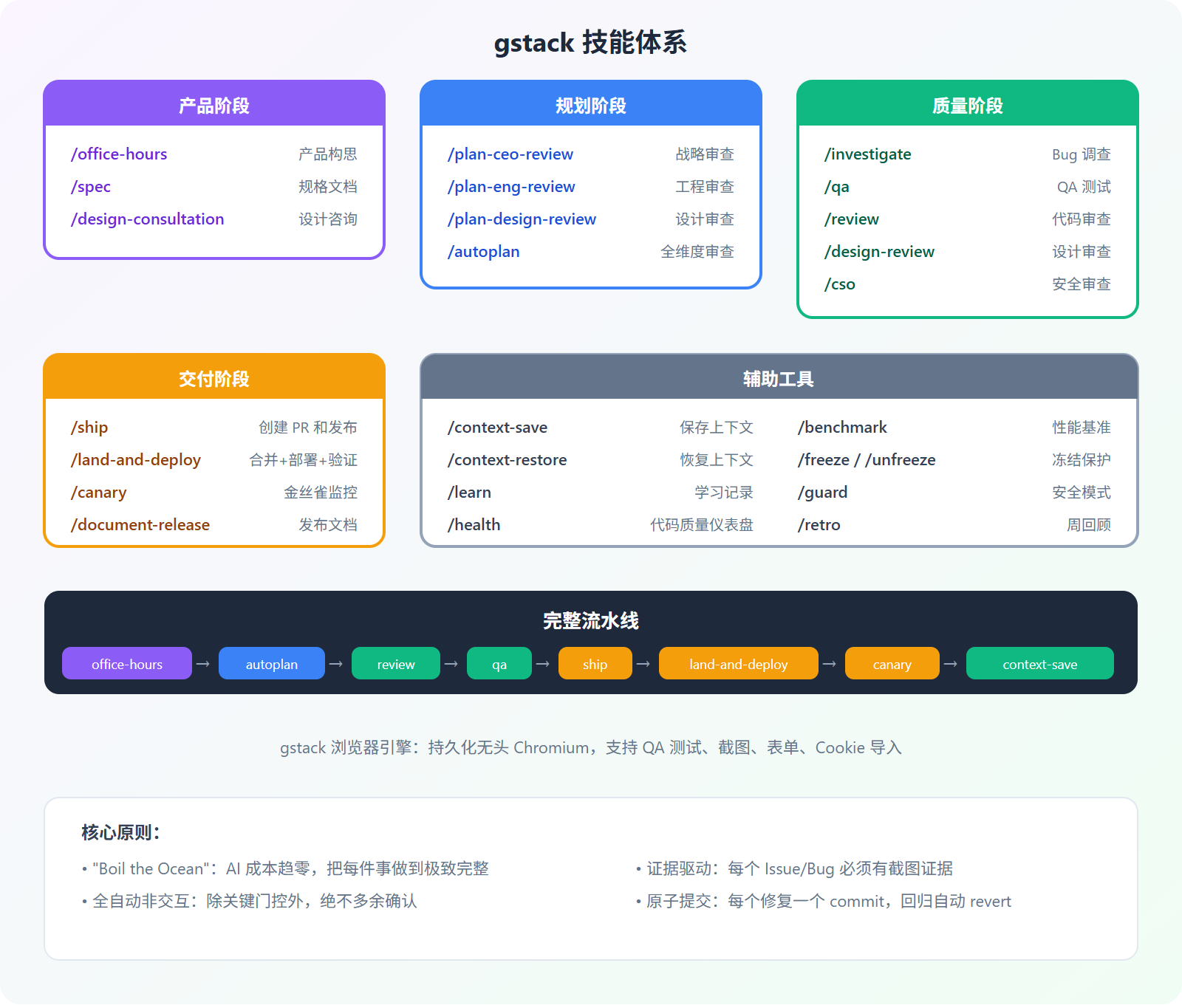Select the /review command in 质量阶段
The image size is (1182, 1008).
click(852, 219)
